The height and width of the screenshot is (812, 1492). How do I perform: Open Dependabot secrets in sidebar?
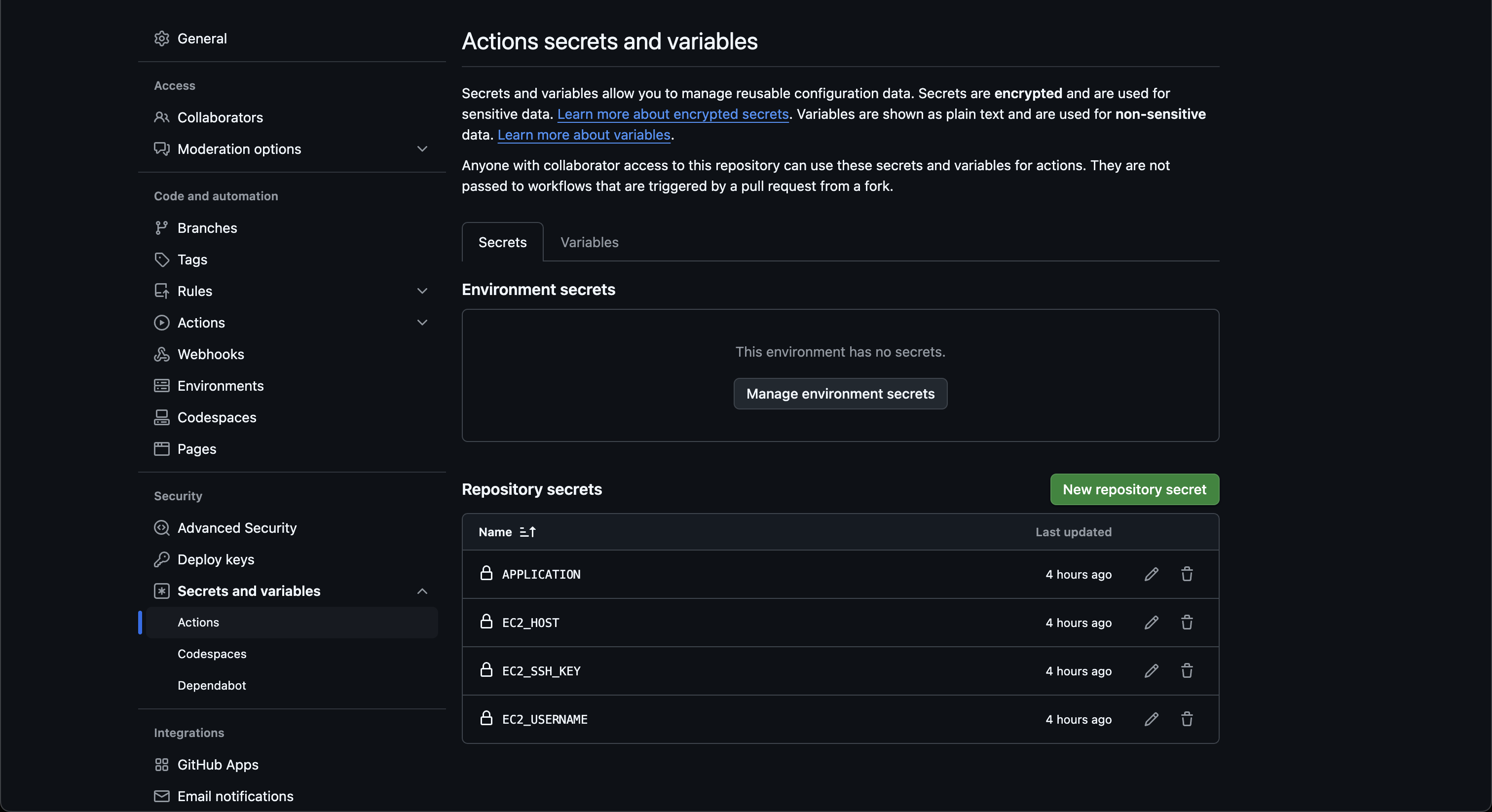(211, 685)
